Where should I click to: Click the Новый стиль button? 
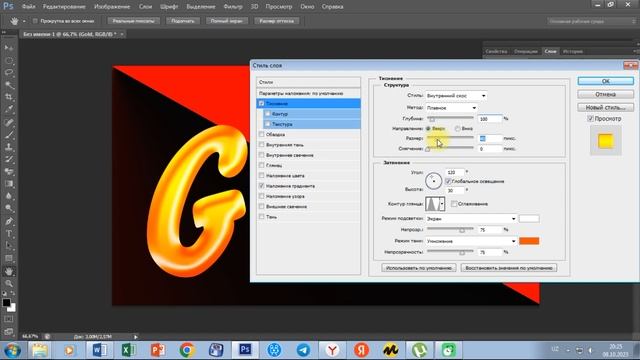coord(606,107)
